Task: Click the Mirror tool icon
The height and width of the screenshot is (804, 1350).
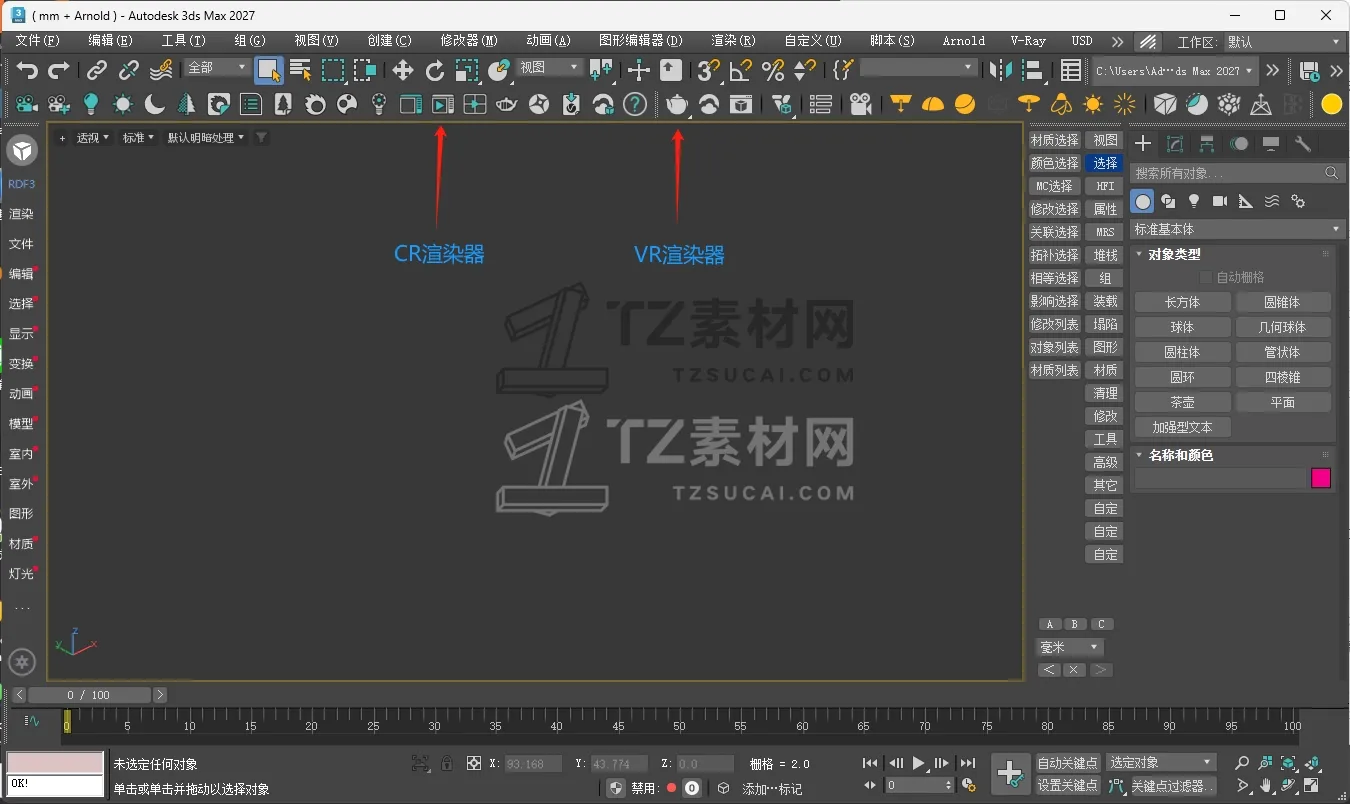Action: (x=1000, y=69)
